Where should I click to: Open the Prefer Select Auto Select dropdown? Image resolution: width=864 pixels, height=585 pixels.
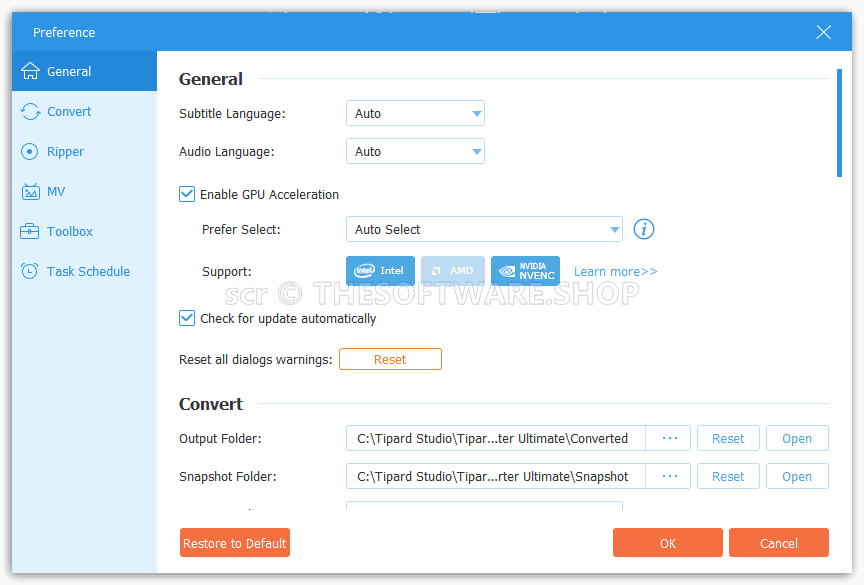click(484, 230)
